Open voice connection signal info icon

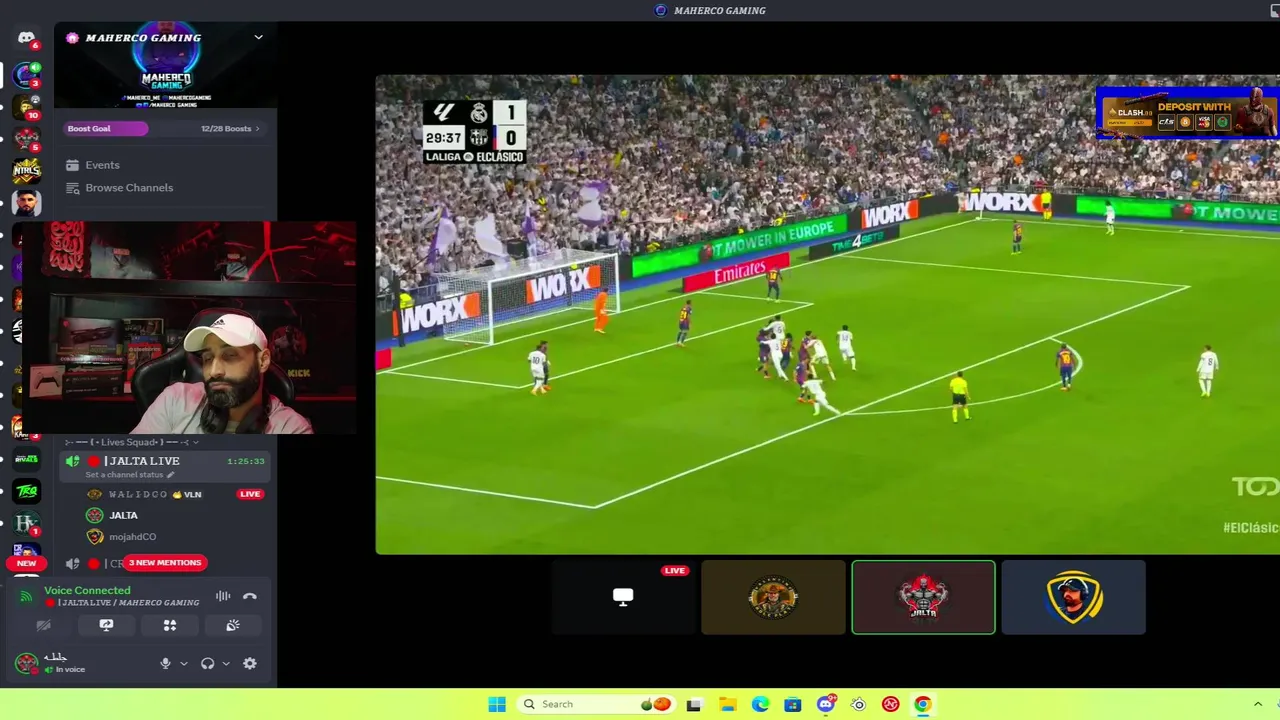pyautogui.click(x=27, y=596)
